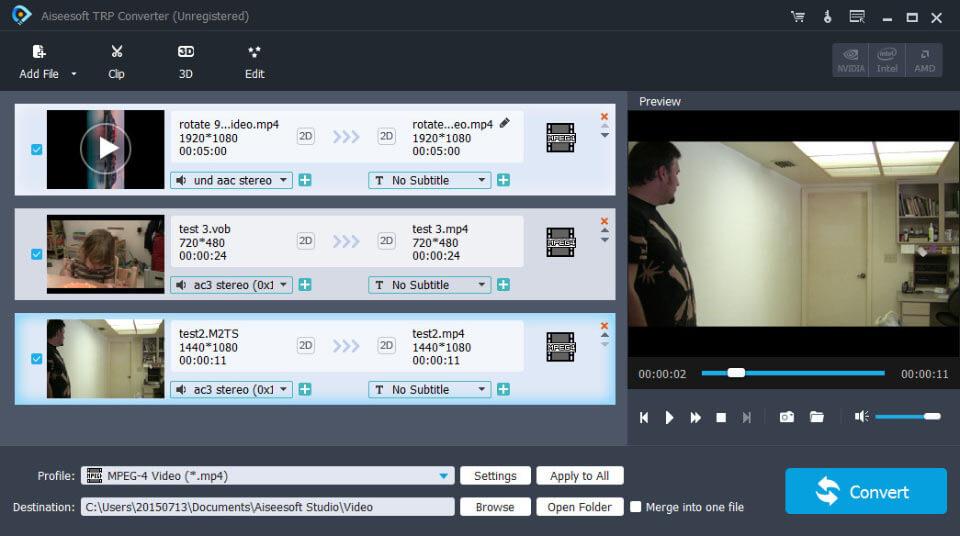This screenshot has width=960, height=536.
Task: Add audio track to rotate video
Action: [x=305, y=180]
